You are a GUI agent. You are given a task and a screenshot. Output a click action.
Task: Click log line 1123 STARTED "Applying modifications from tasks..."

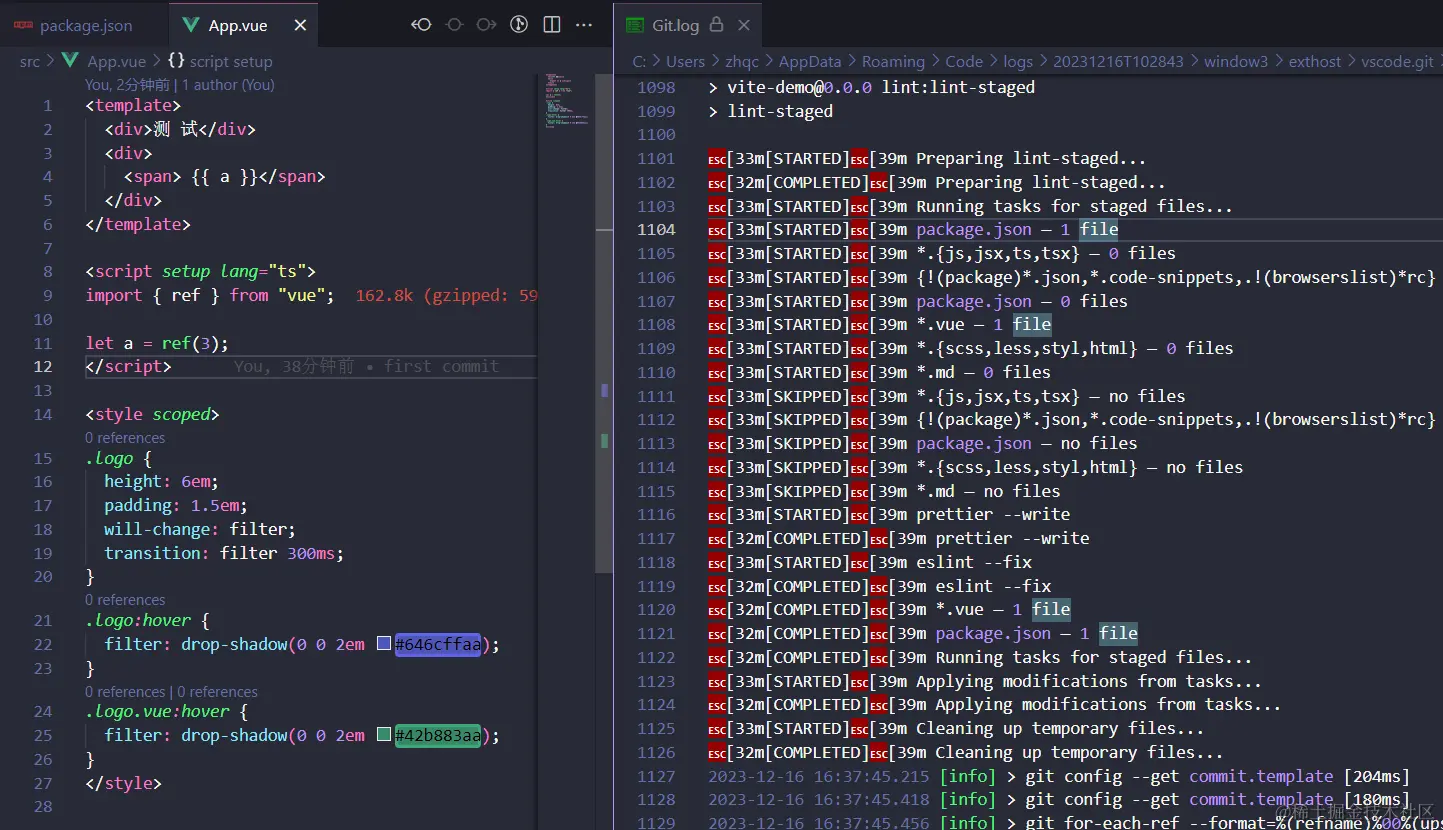click(984, 681)
